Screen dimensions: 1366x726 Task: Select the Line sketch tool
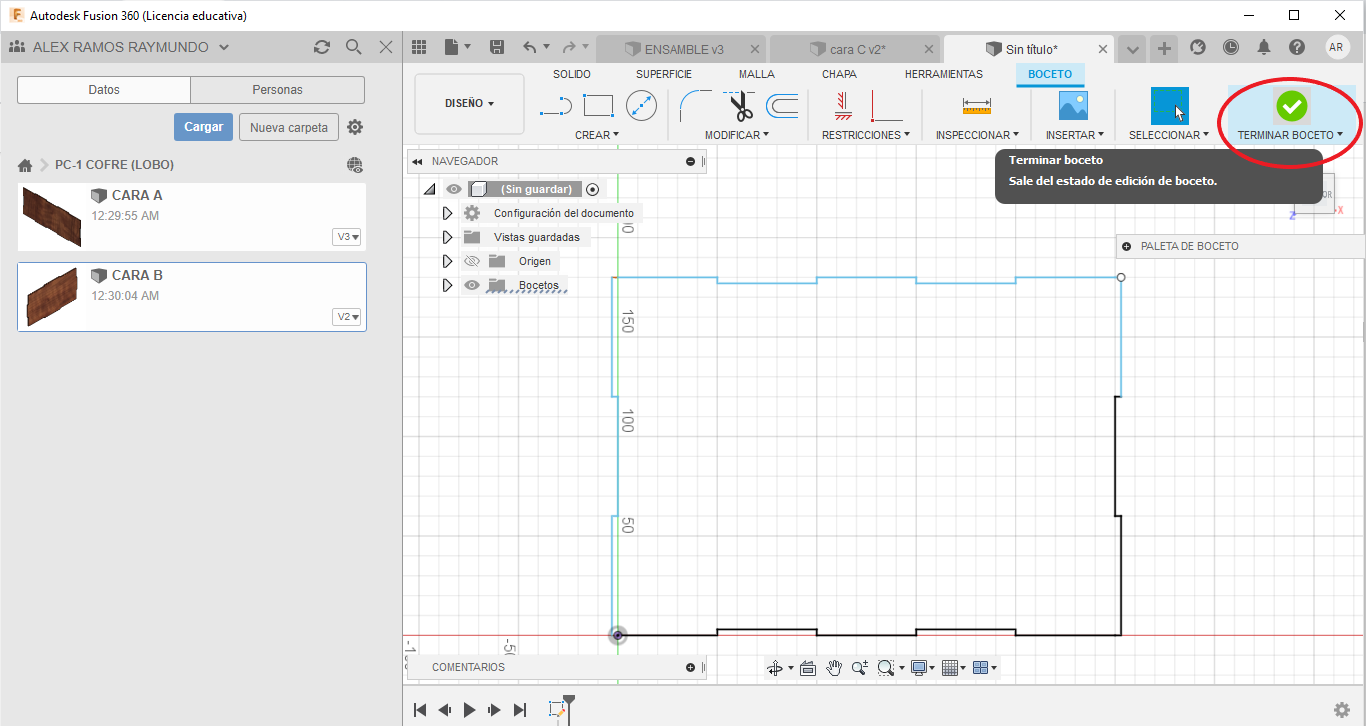point(555,105)
